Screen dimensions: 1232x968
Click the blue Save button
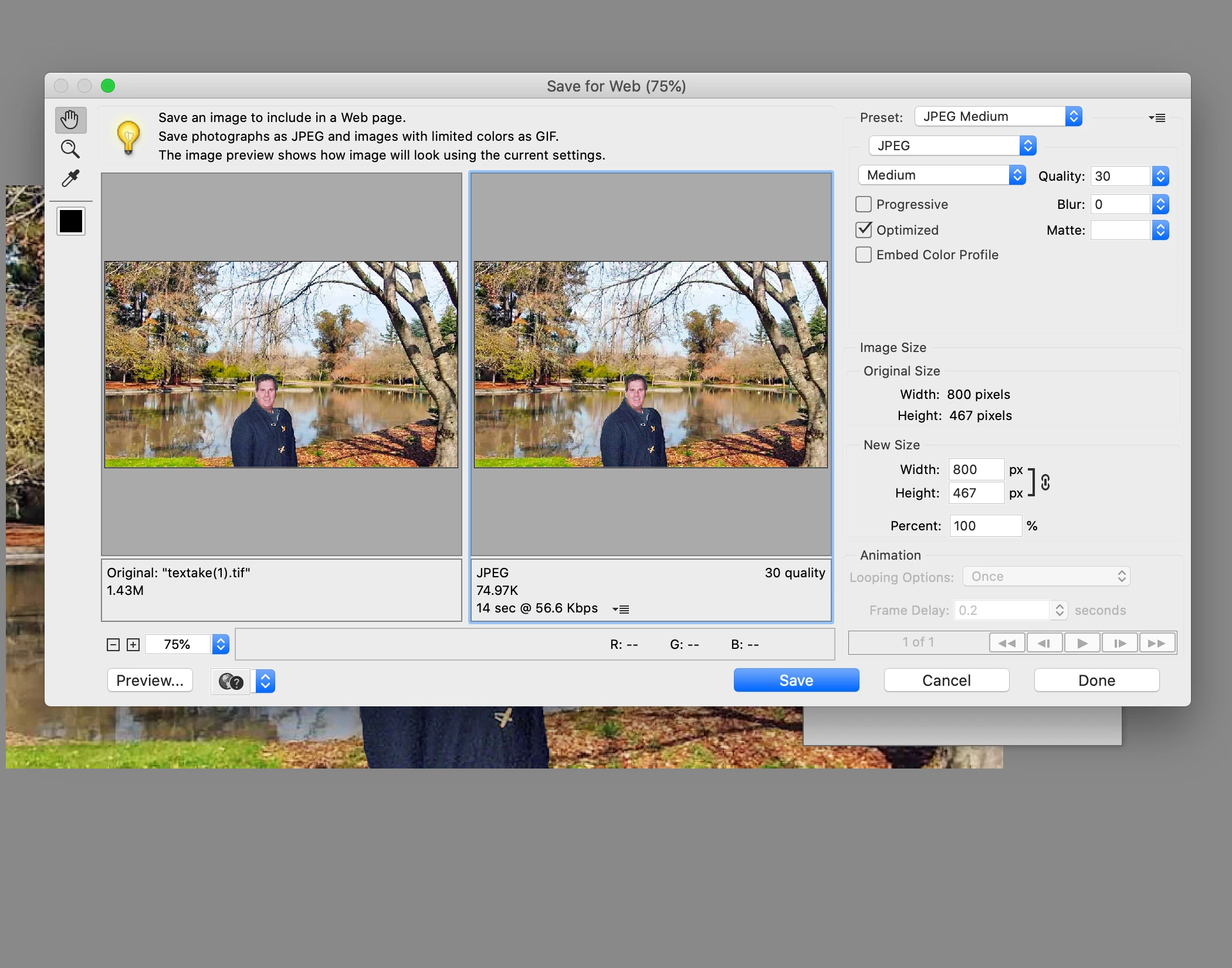(x=796, y=680)
